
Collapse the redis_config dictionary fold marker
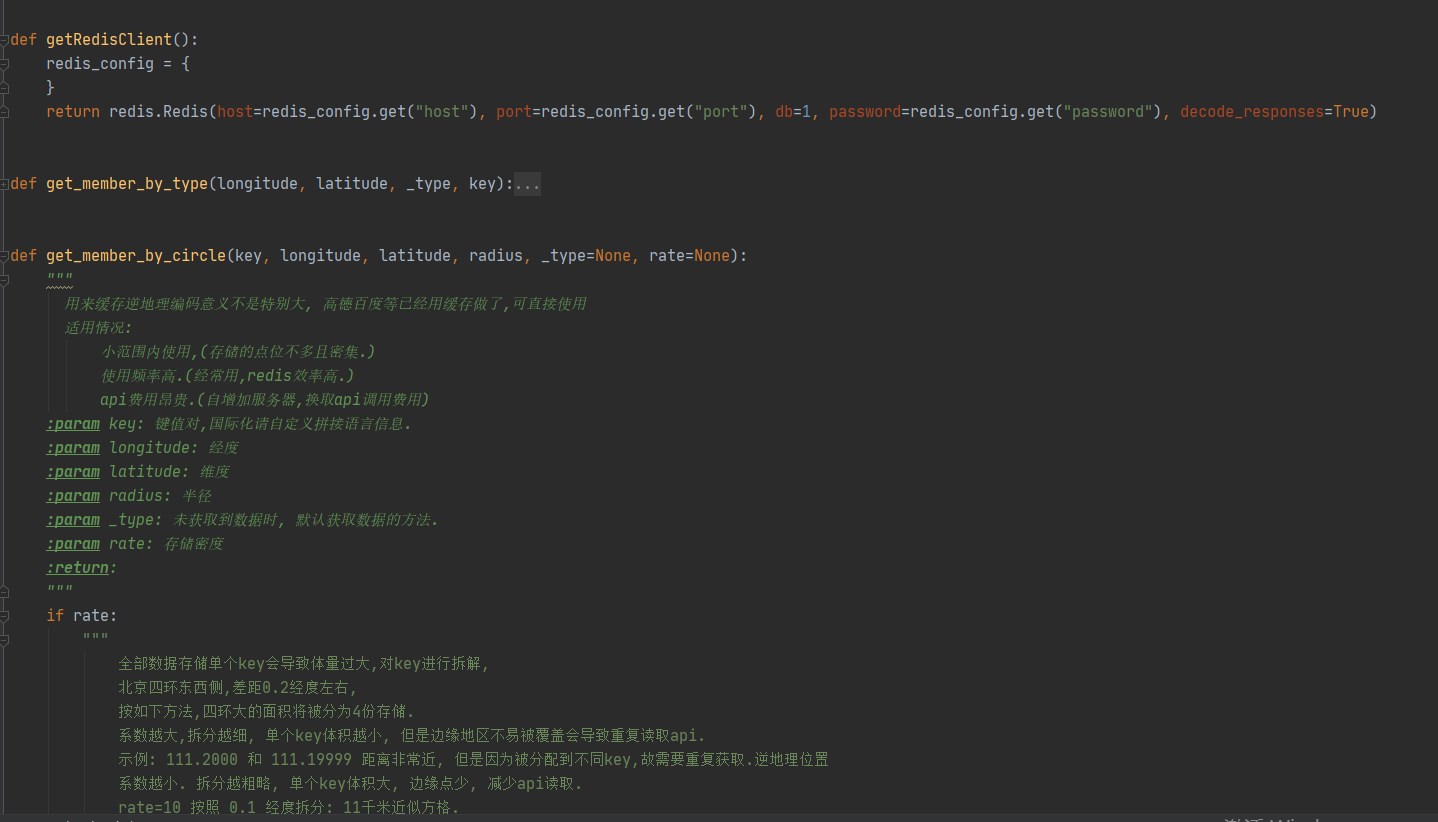[5, 64]
